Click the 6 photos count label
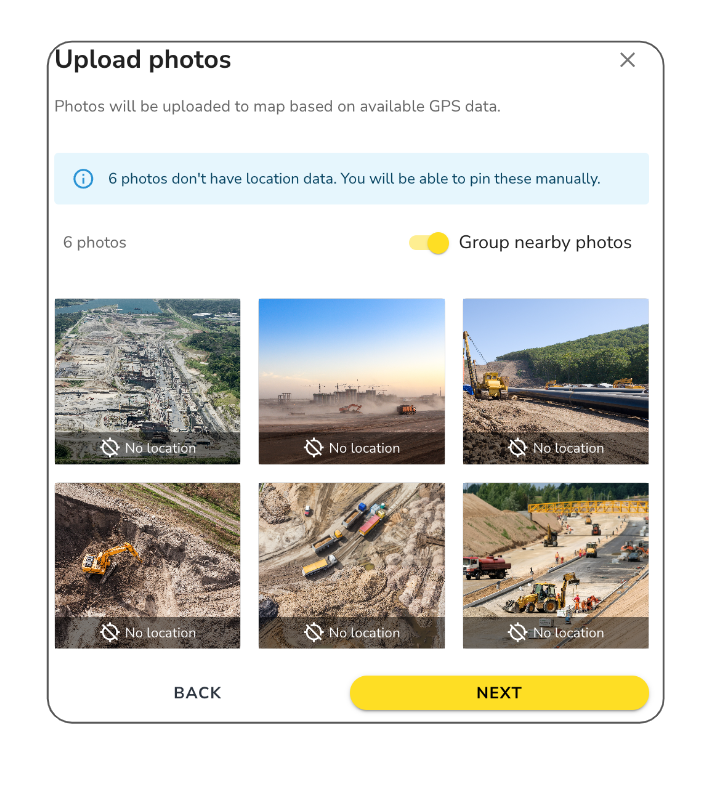Image resolution: width=721 pixels, height=788 pixels. [94, 242]
